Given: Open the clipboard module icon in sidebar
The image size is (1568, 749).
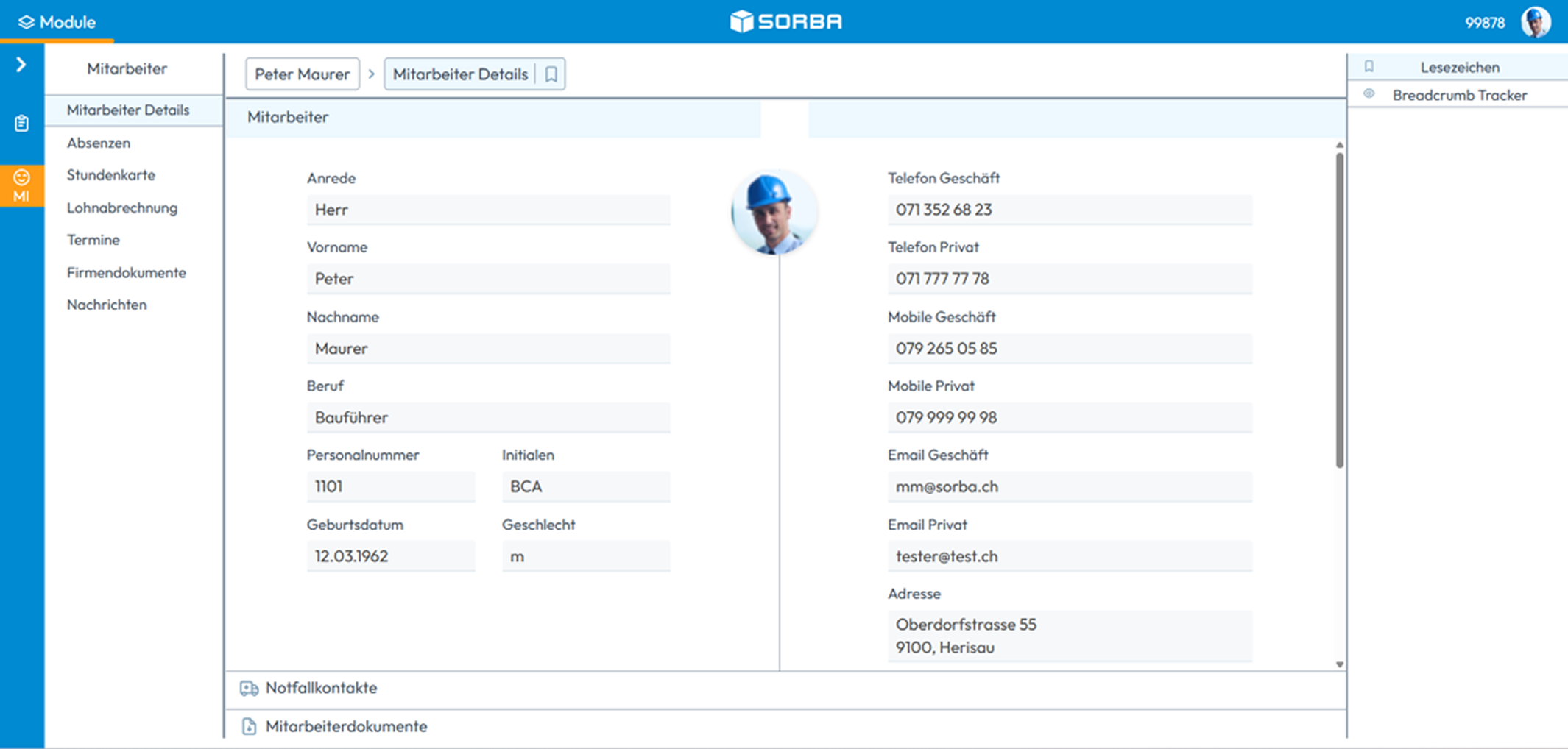Looking at the screenshot, I should 21,123.
